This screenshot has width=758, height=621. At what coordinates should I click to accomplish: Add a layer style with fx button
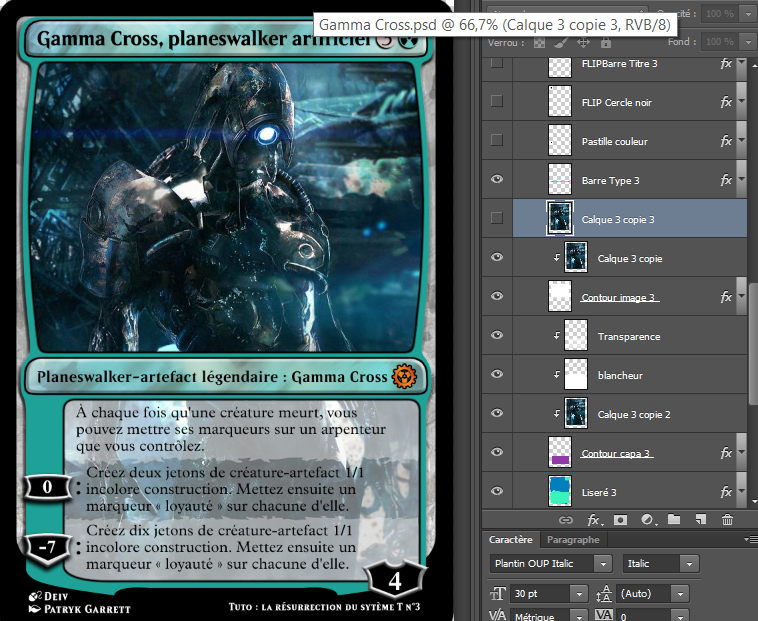click(595, 520)
